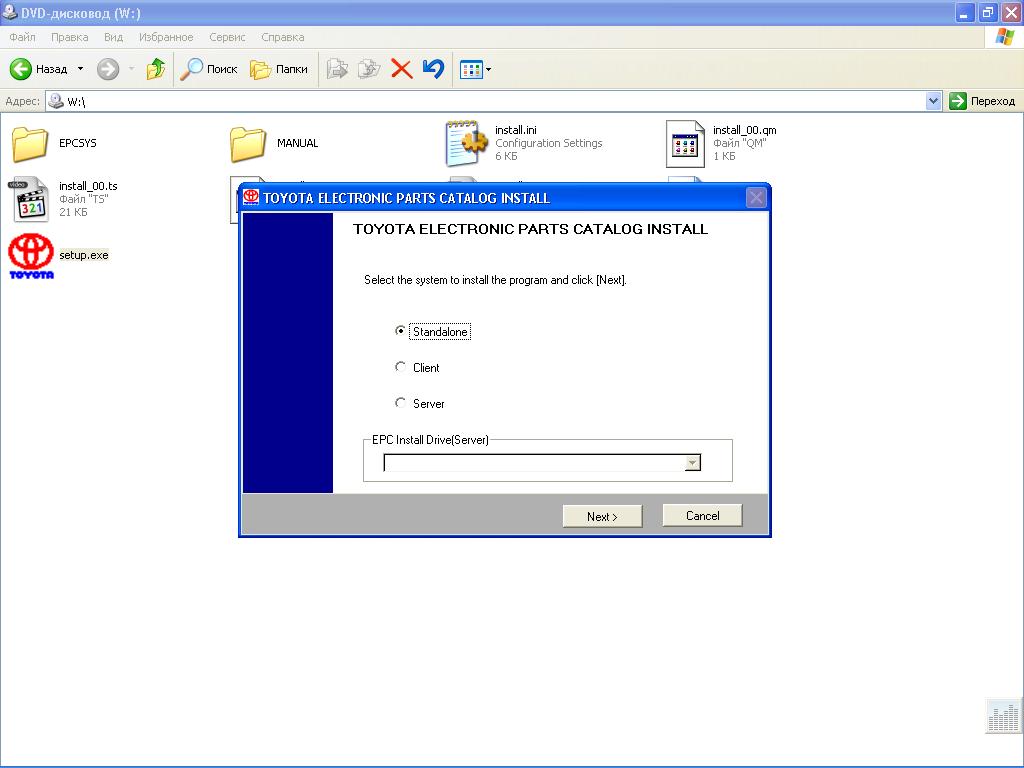Select the EPCSYS folder icon

click(x=30, y=144)
